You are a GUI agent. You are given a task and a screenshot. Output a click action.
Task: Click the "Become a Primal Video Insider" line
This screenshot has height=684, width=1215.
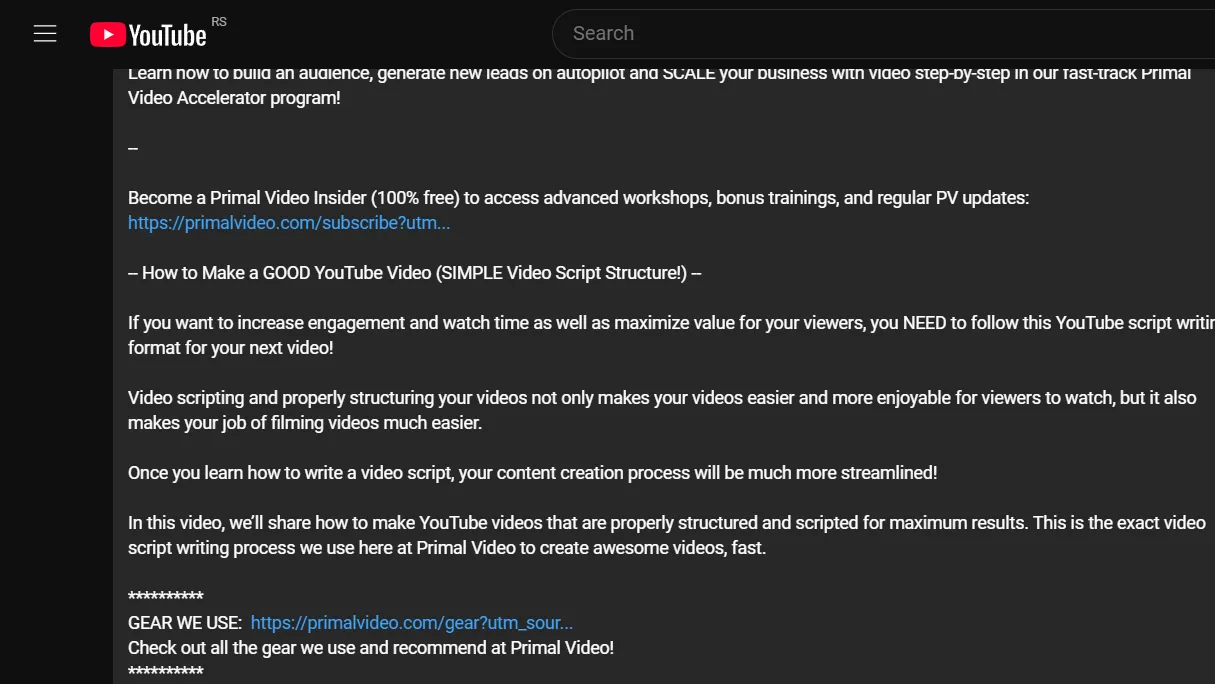(x=578, y=198)
